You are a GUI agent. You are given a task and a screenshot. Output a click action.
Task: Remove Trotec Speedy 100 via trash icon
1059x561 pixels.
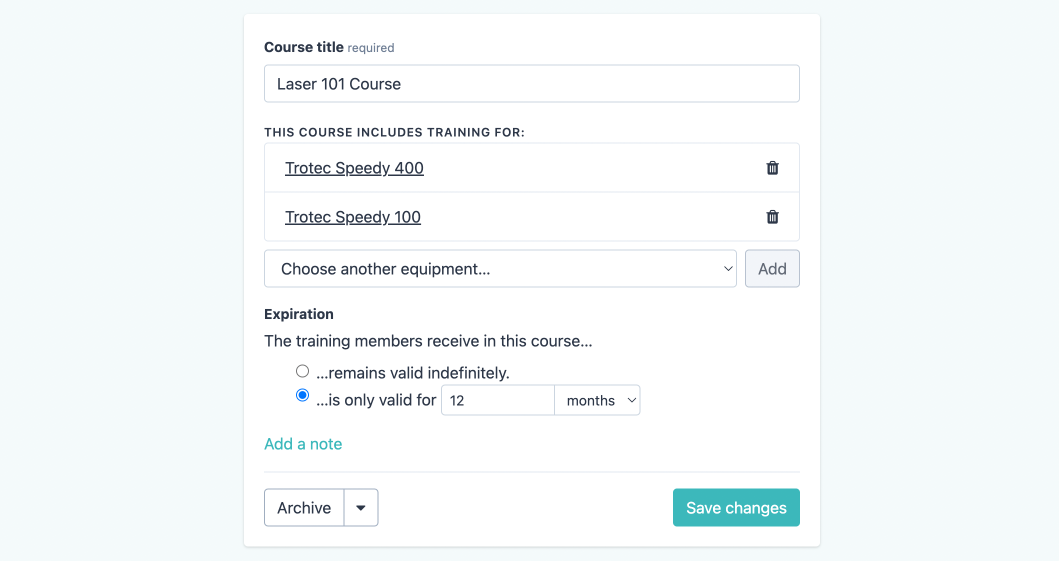pos(772,217)
